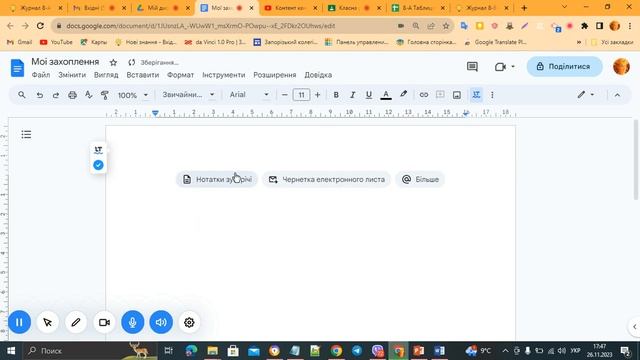Open the video call camera dropdown
640x360 pixels.
point(505,67)
